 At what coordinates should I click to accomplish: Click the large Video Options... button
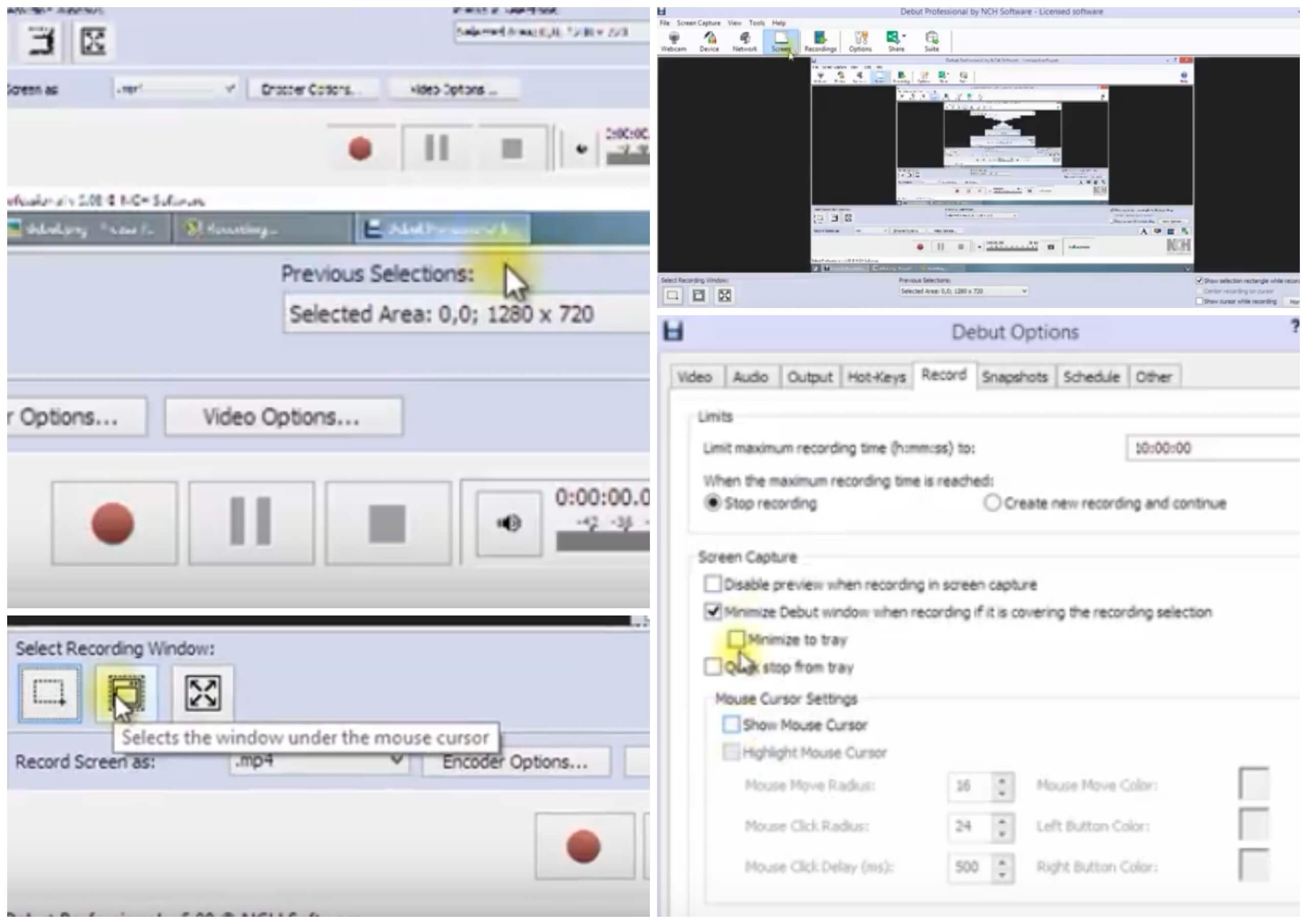(x=284, y=416)
